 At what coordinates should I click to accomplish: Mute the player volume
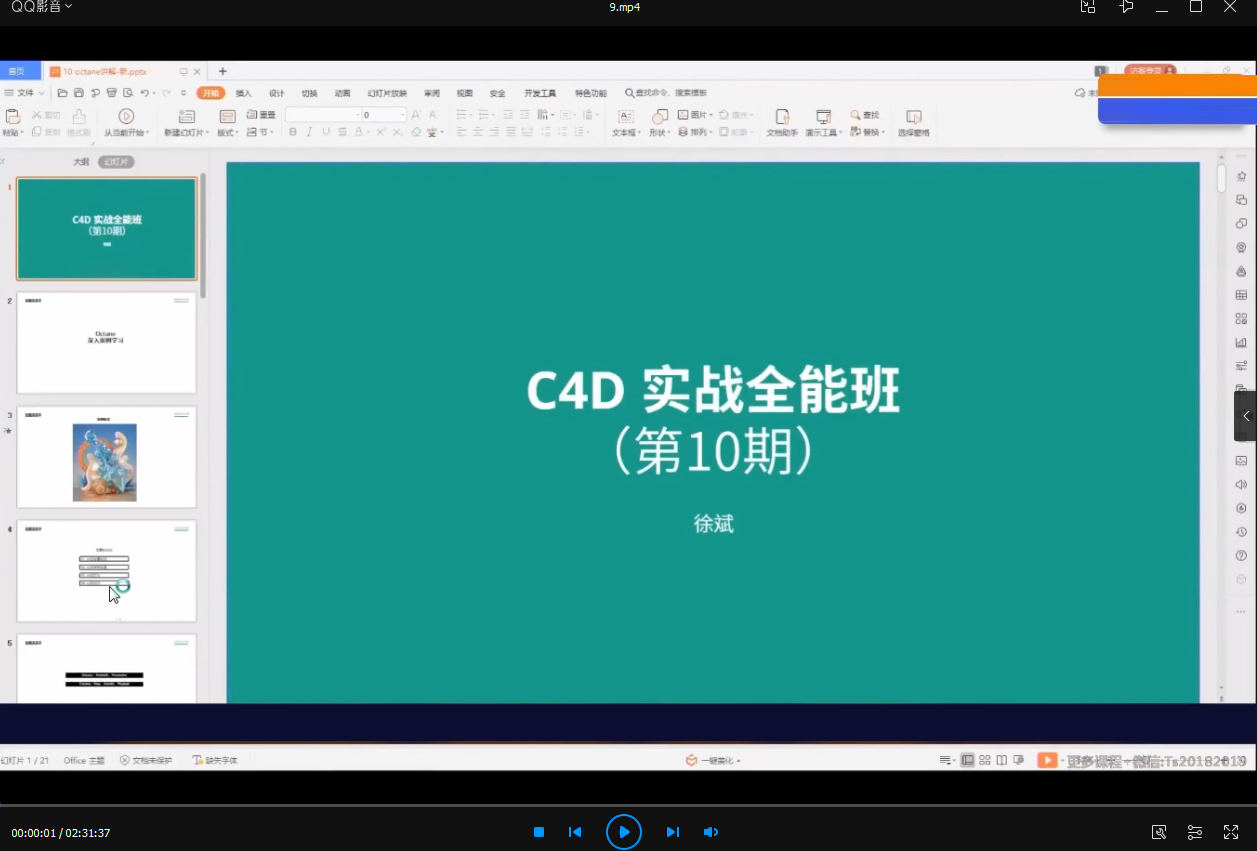coord(711,832)
